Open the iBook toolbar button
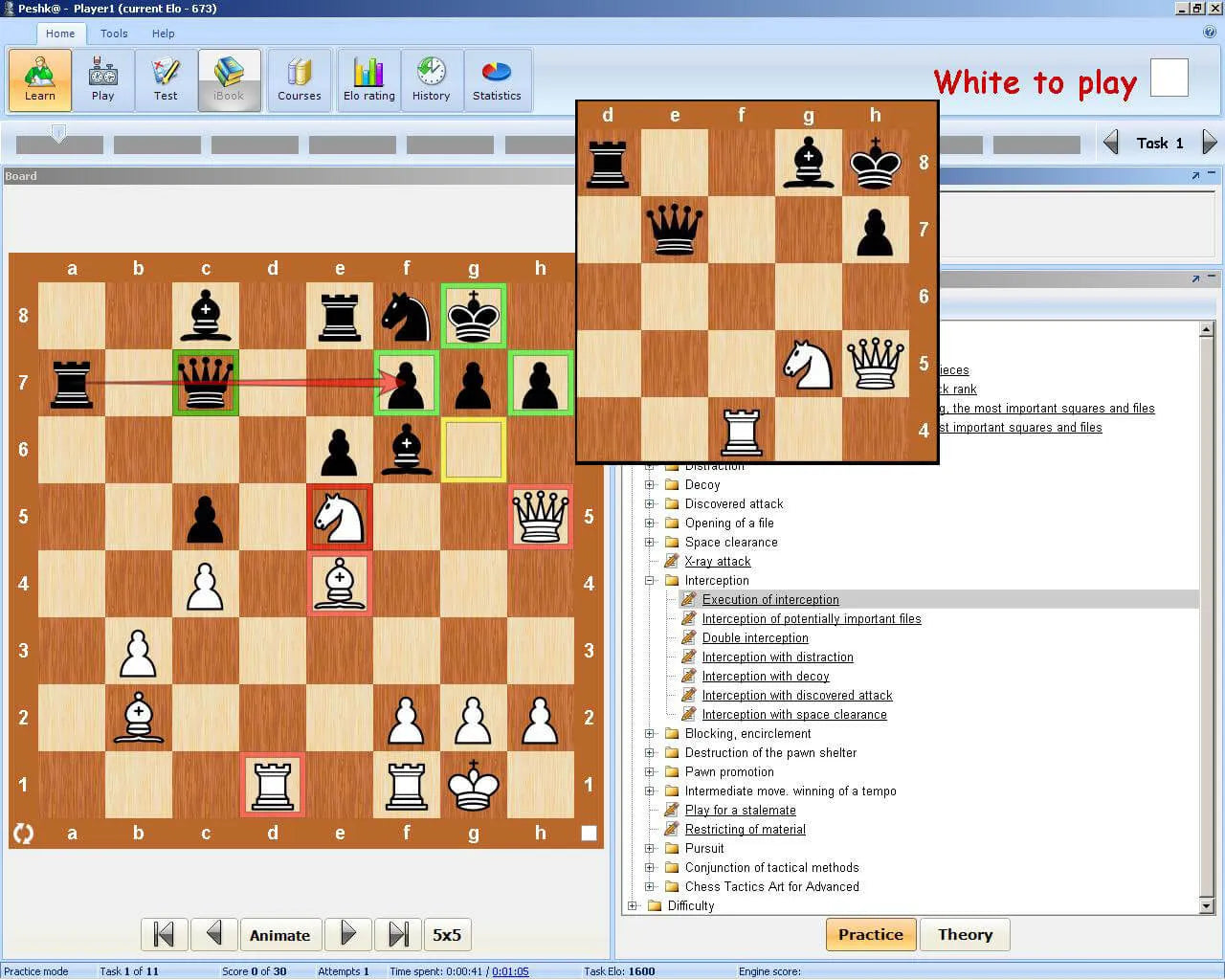 tap(229, 80)
